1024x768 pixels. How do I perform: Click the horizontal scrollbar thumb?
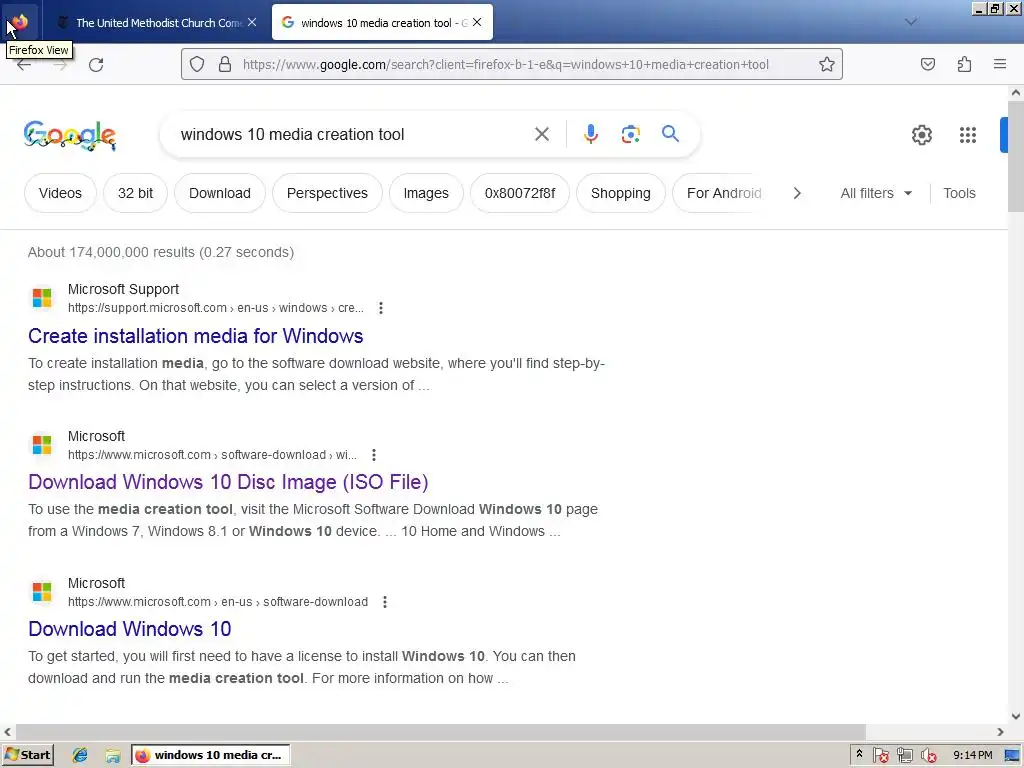point(441,732)
